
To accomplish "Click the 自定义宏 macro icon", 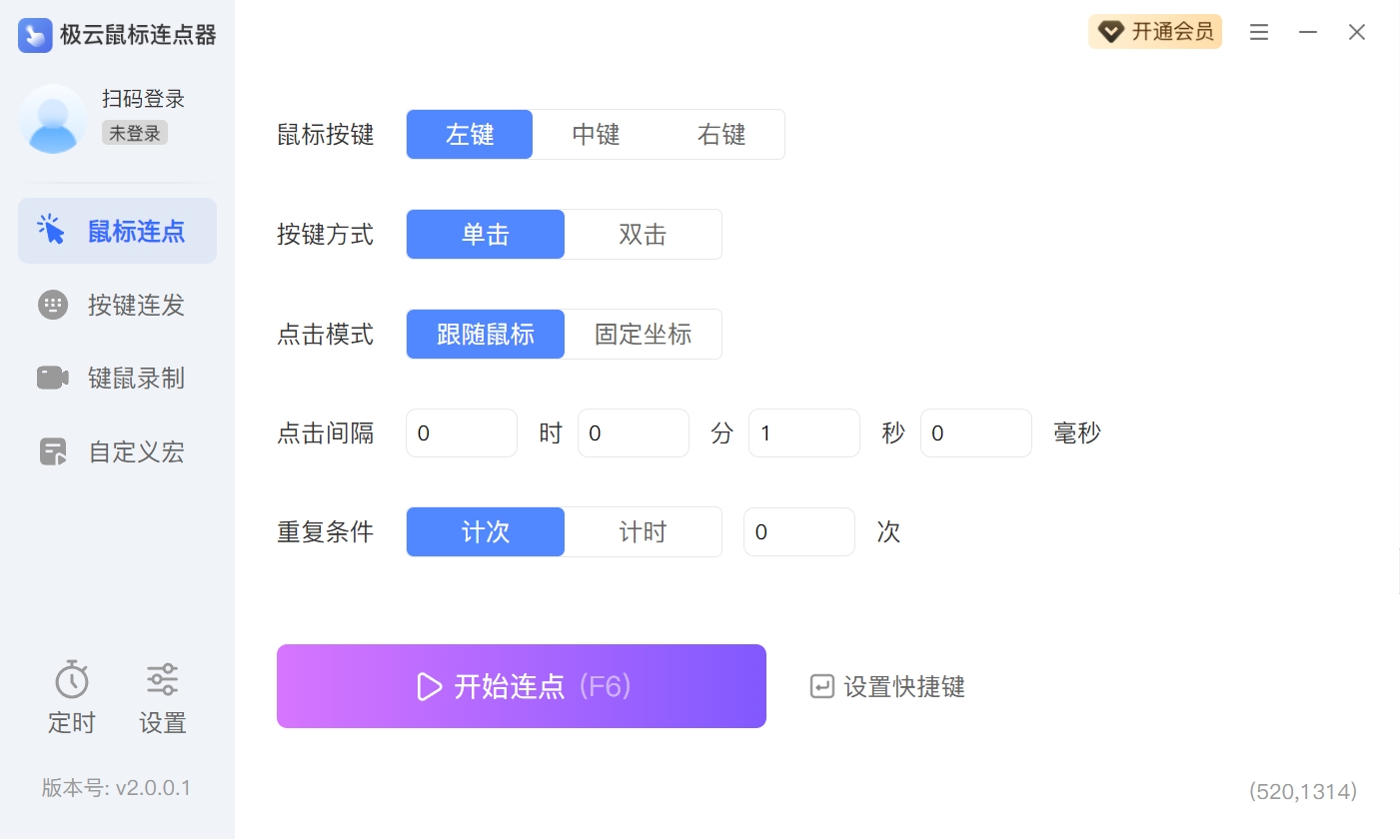I will point(52,451).
